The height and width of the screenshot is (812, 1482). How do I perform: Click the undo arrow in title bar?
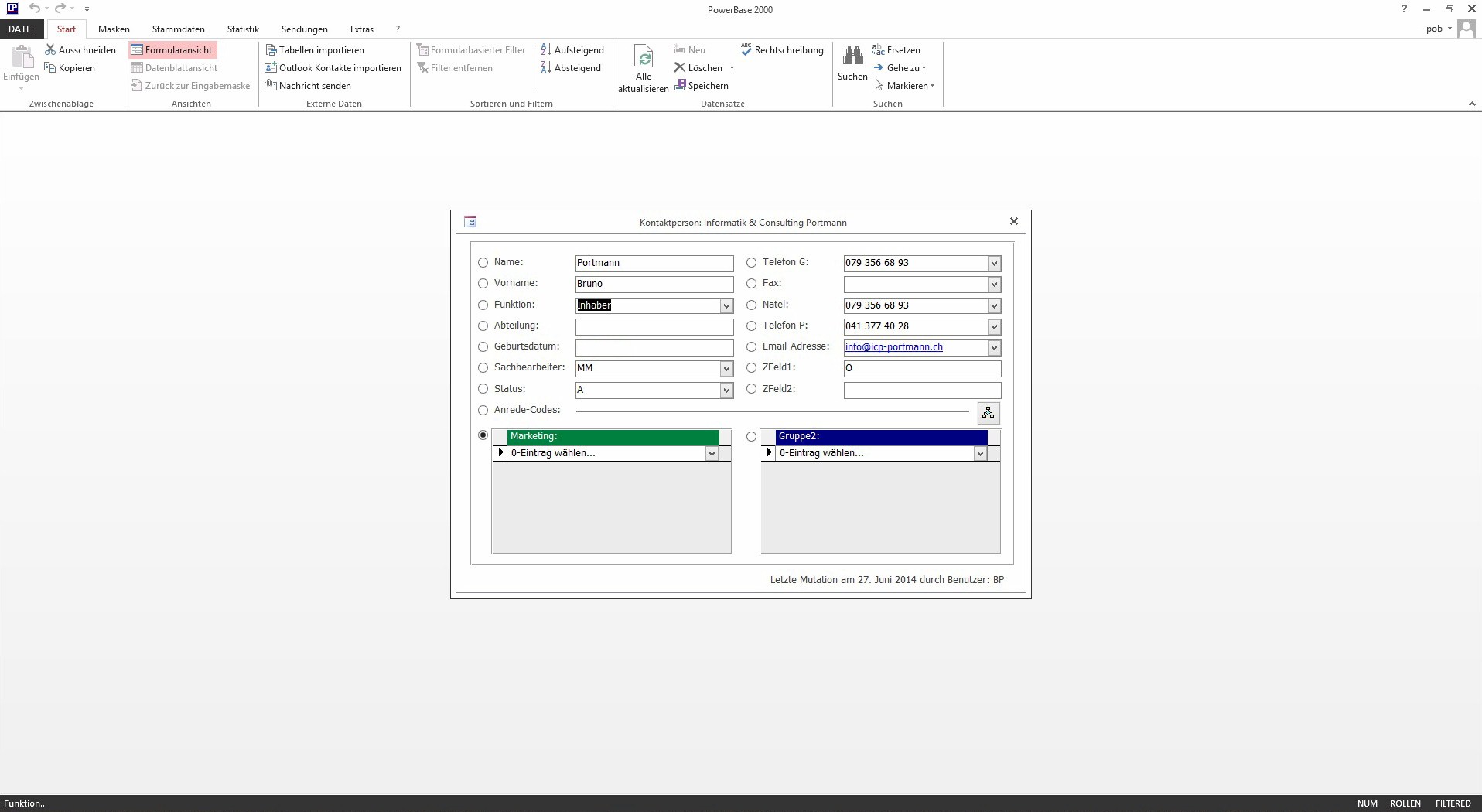click(x=35, y=9)
